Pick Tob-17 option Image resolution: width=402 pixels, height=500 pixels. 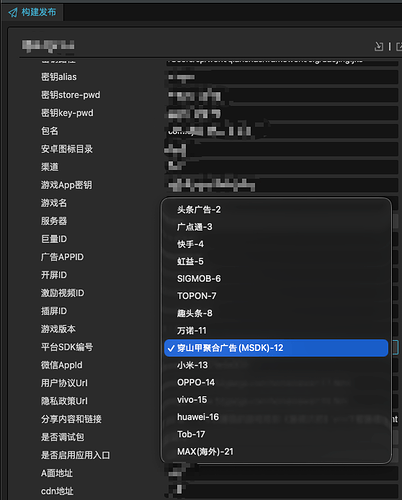point(276,434)
